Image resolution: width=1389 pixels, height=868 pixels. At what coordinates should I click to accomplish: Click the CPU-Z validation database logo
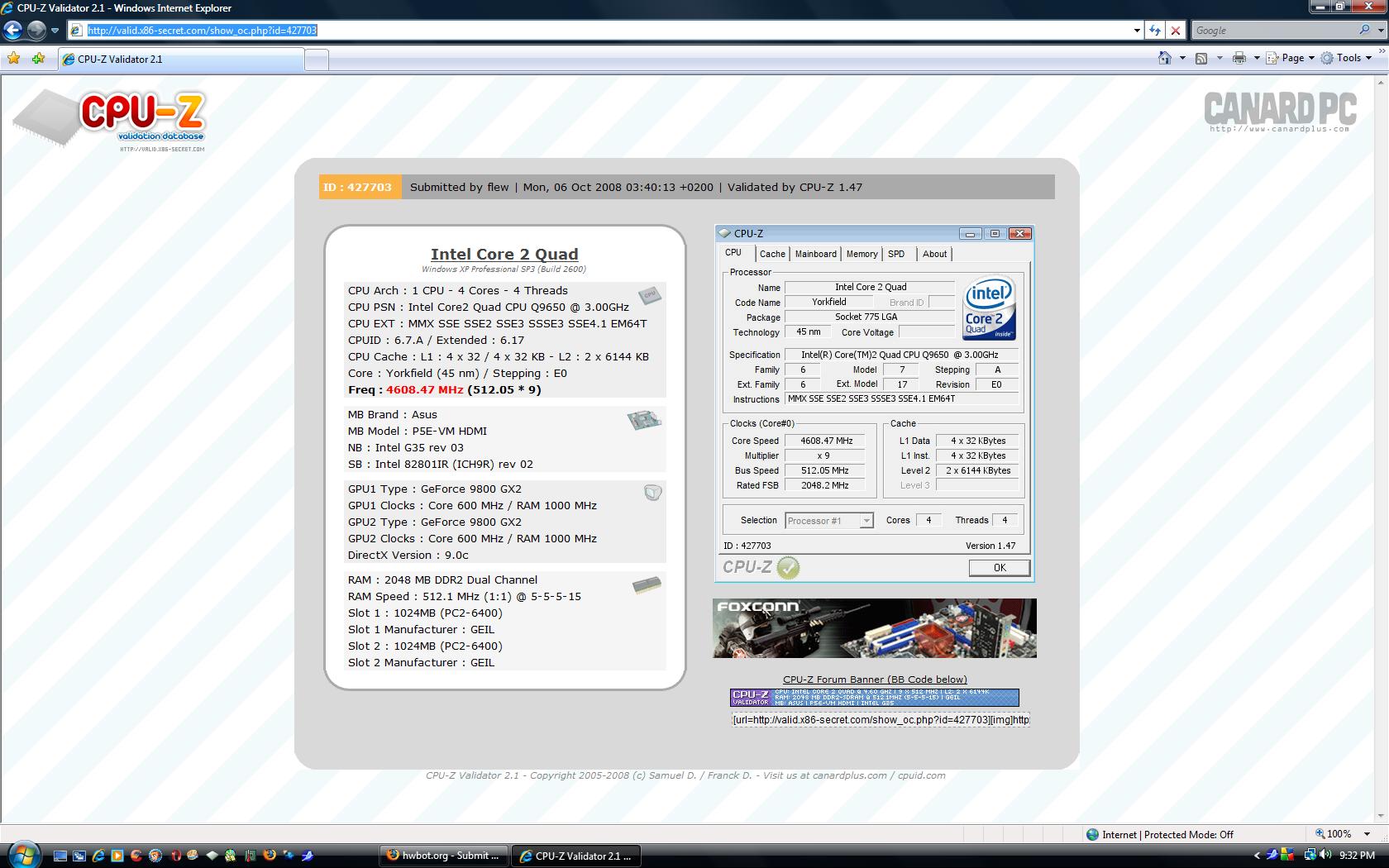coord(109,121)
